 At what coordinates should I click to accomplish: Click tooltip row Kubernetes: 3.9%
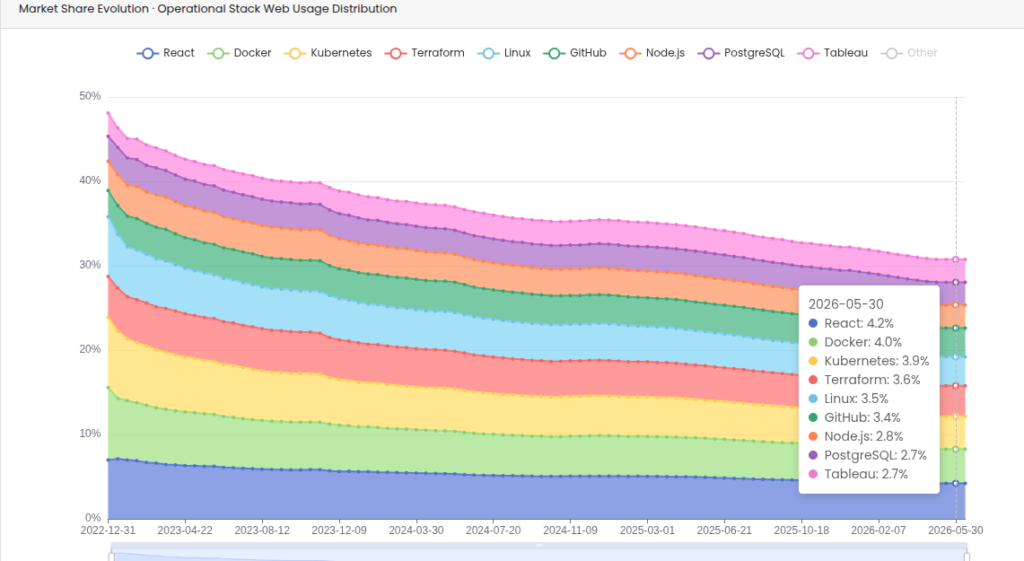(869, 361)
